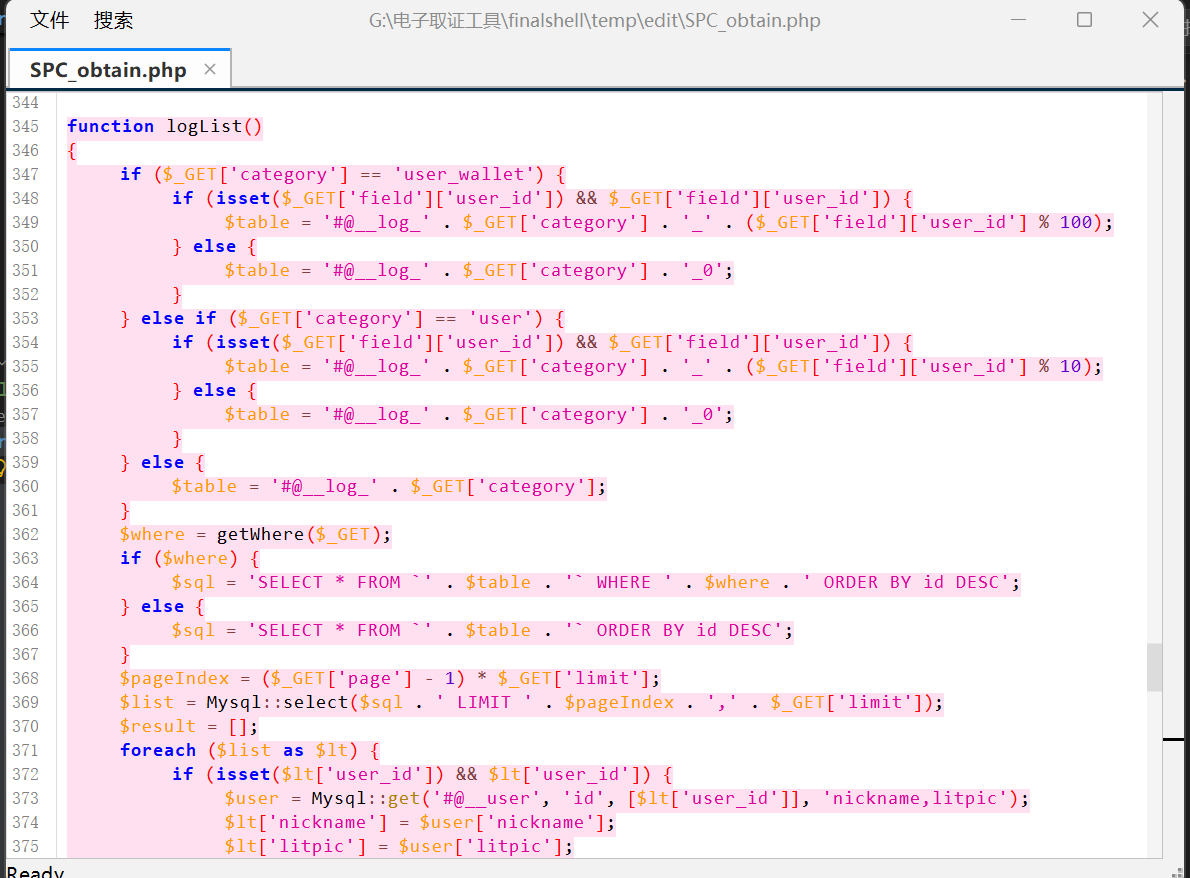Select the SPC_obtain.php tab

(108, 70)
